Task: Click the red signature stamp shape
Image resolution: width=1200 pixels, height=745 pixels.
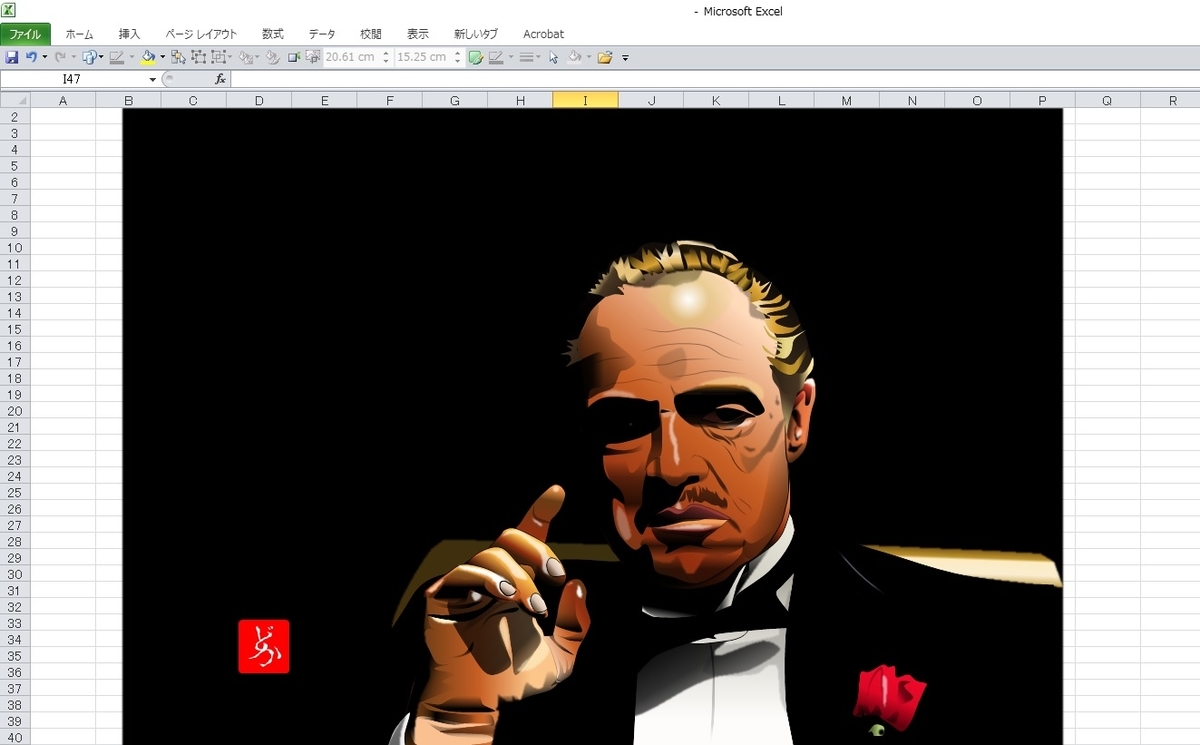Action: pyautogui.click(x=264, y=646)
